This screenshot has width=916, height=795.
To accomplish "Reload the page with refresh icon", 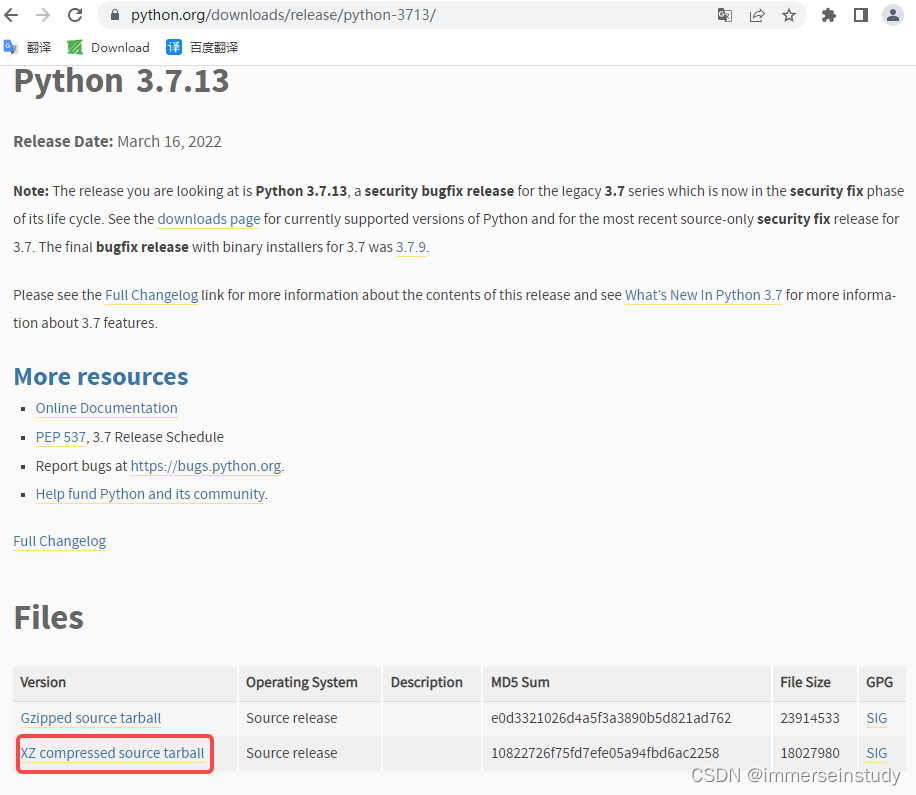I will point(75,15).
